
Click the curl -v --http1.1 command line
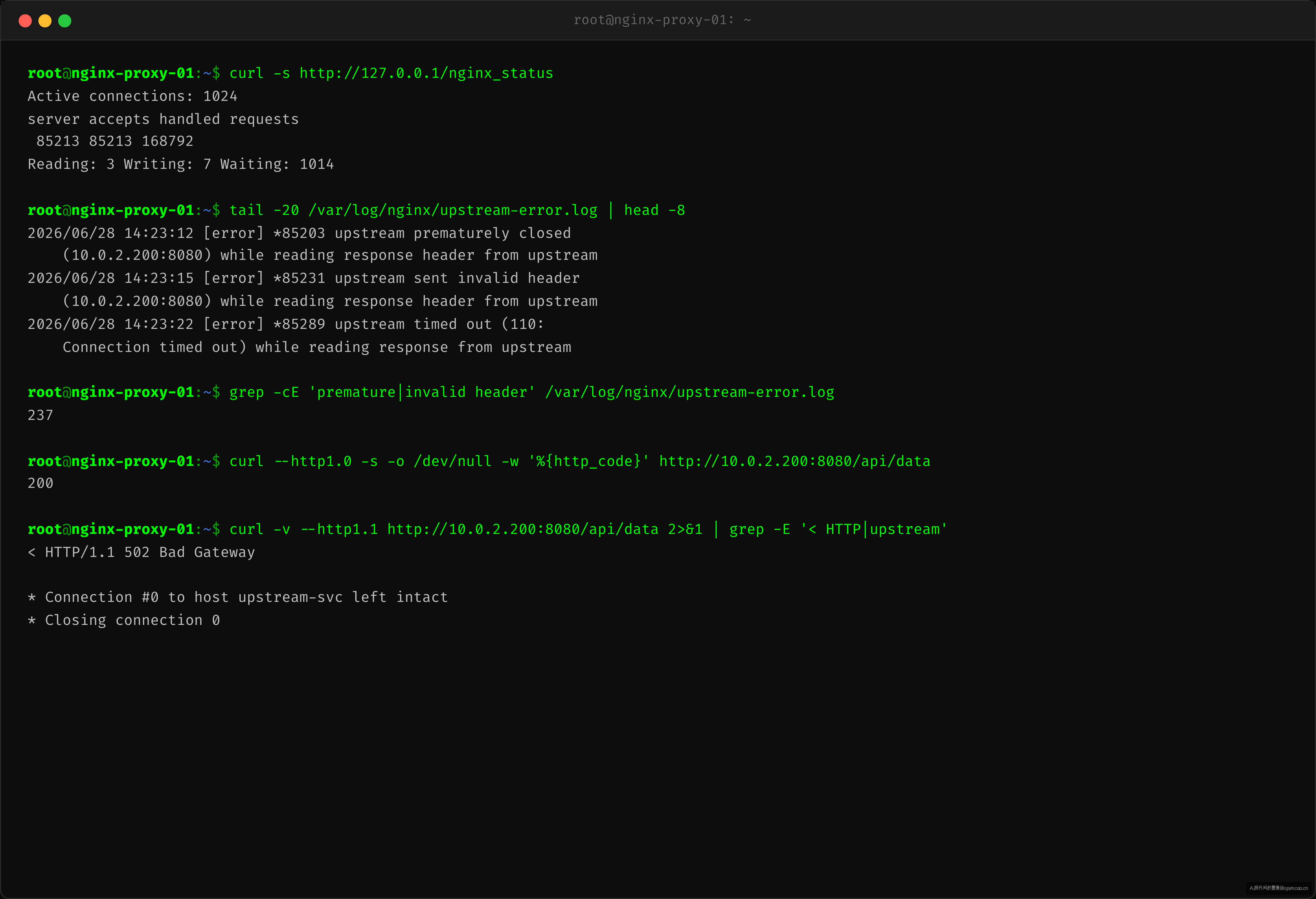tap(588, 529)
